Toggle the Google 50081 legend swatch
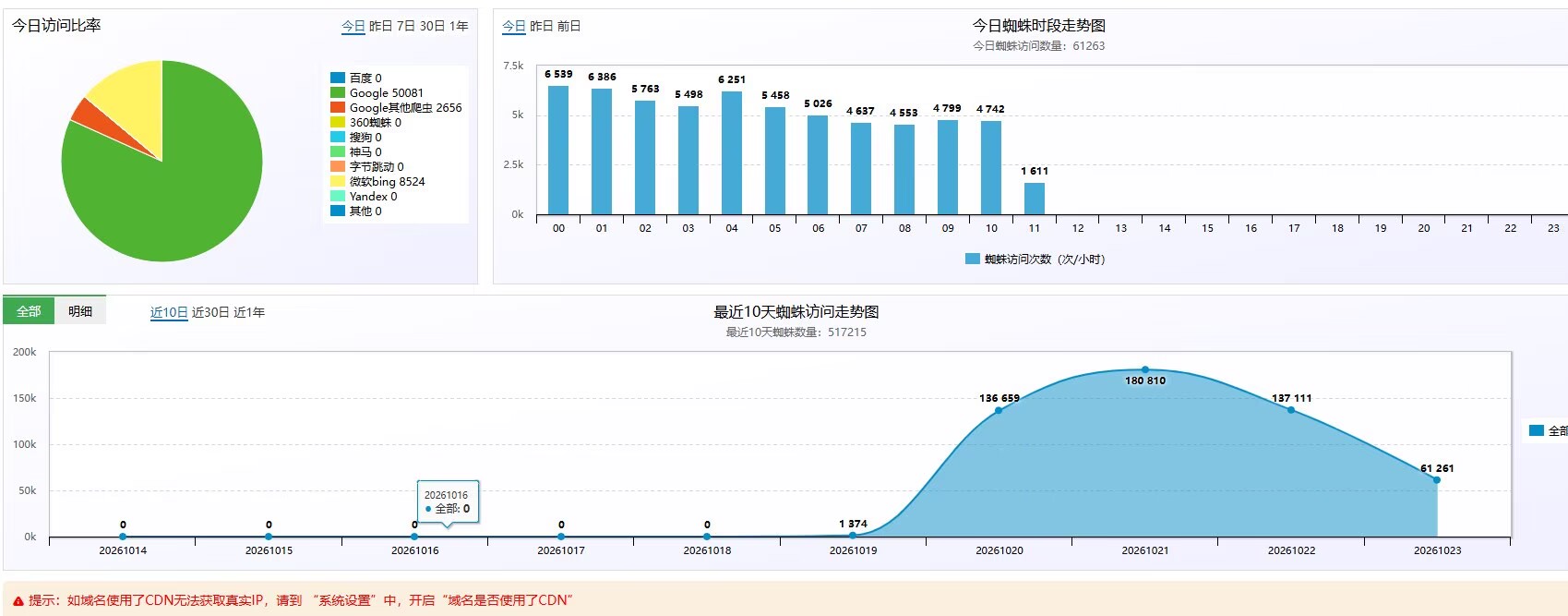 [338, 92]
